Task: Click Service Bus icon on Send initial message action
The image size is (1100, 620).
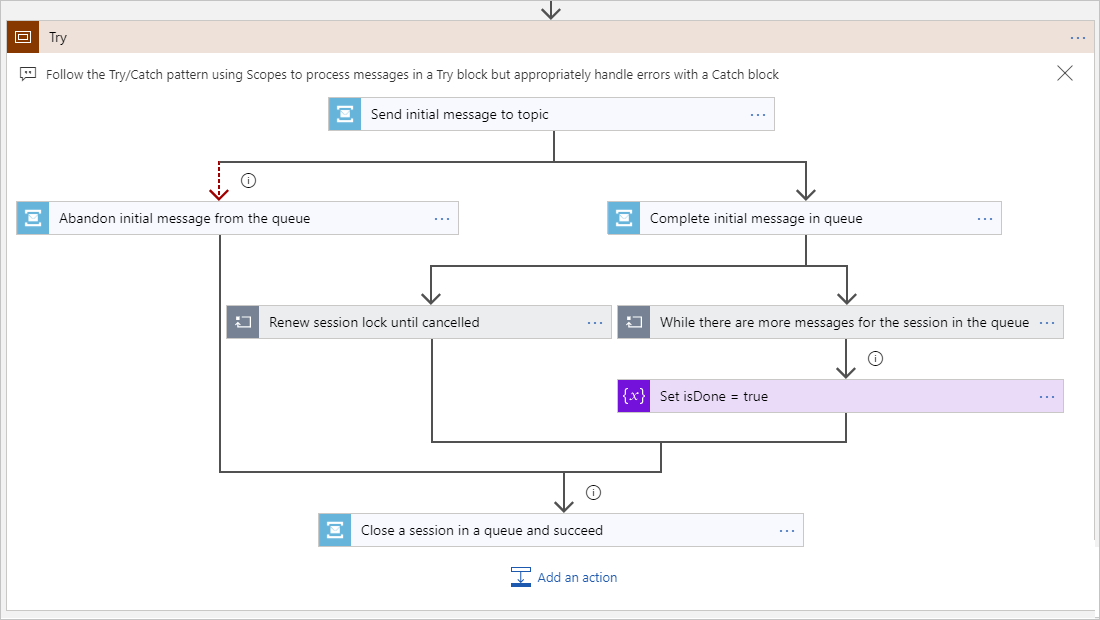Action: [x=344, y=113]
